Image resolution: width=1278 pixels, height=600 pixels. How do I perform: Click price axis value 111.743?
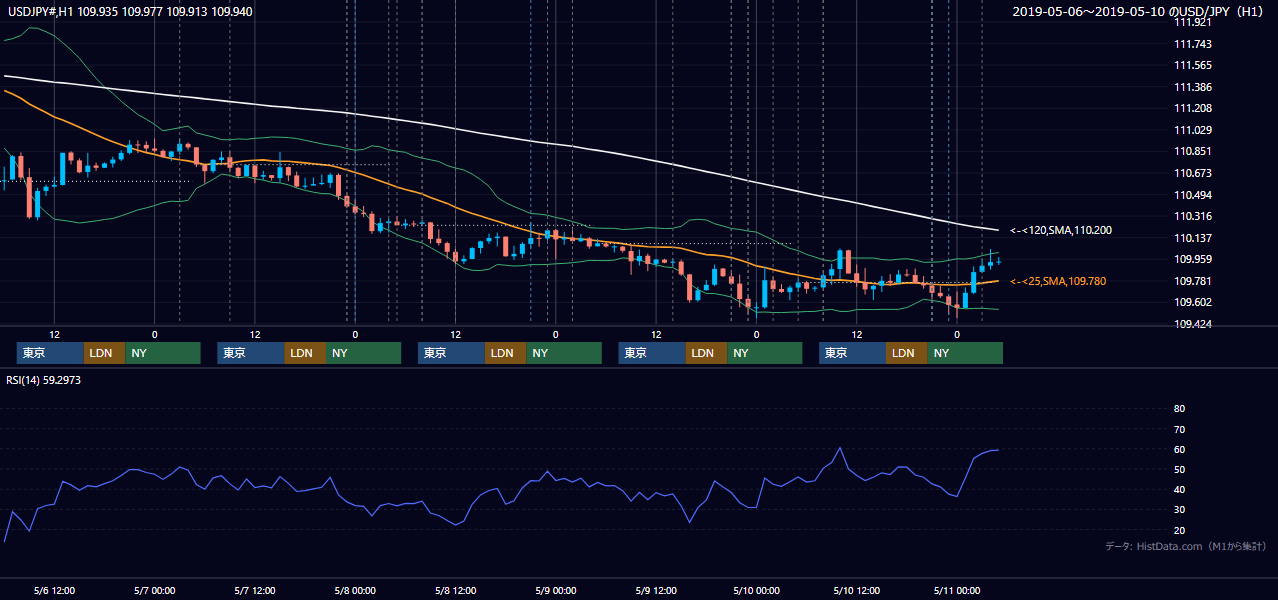pyautogui.click(x=1192, y=44)
